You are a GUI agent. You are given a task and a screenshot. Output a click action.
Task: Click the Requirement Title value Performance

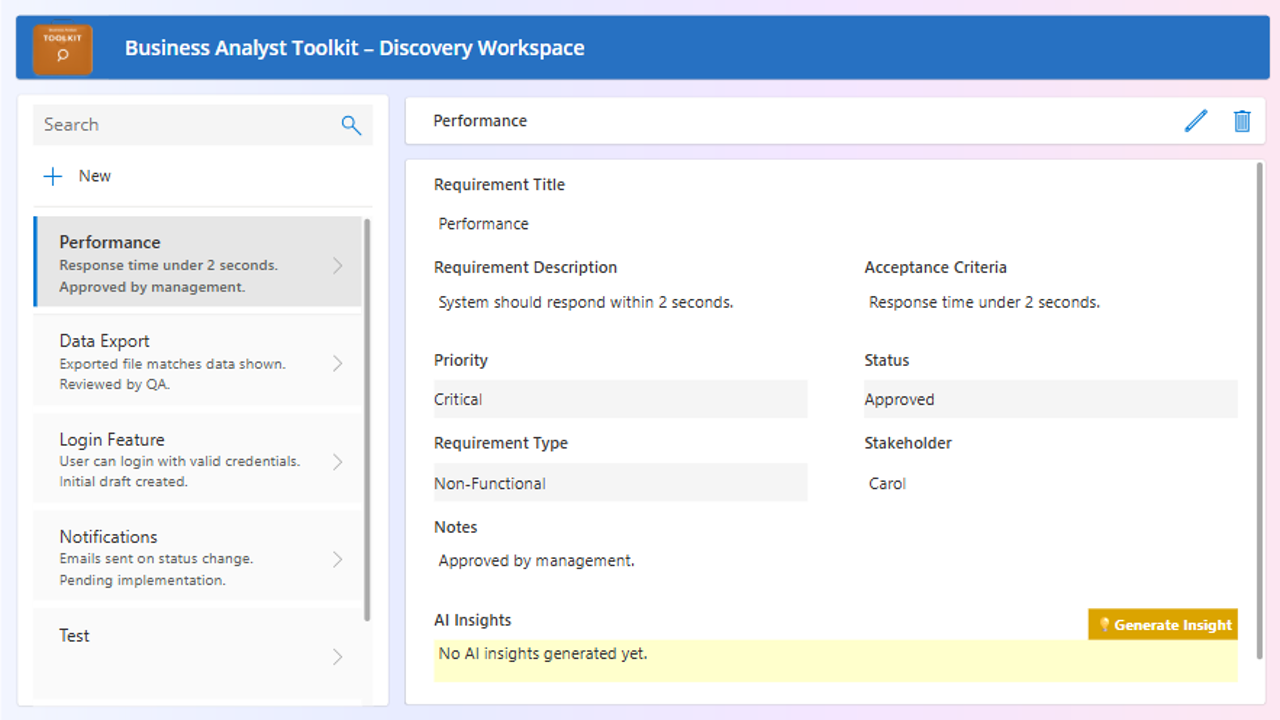click(484, 224)
